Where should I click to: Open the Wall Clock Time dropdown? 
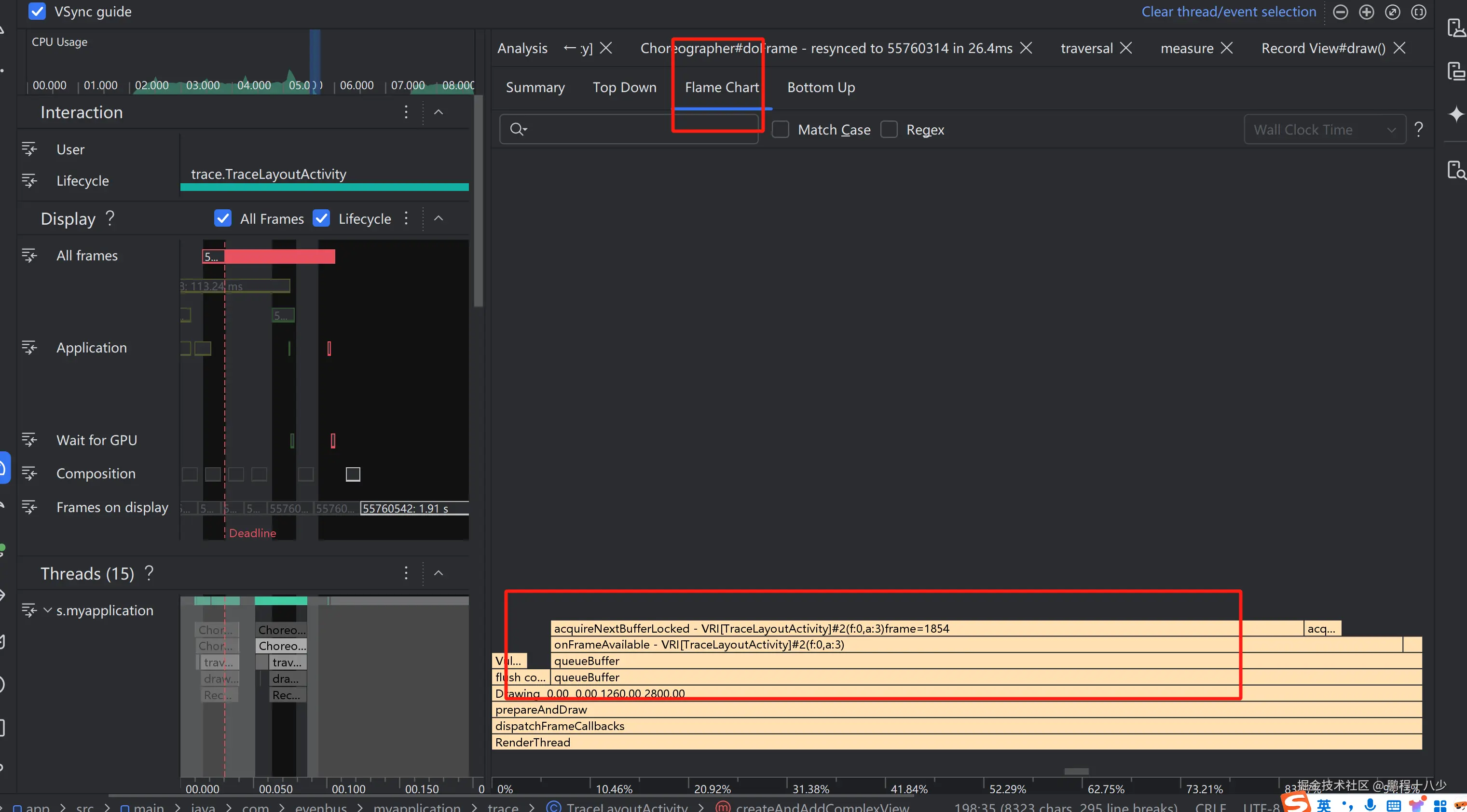[x=1325, y=130]
